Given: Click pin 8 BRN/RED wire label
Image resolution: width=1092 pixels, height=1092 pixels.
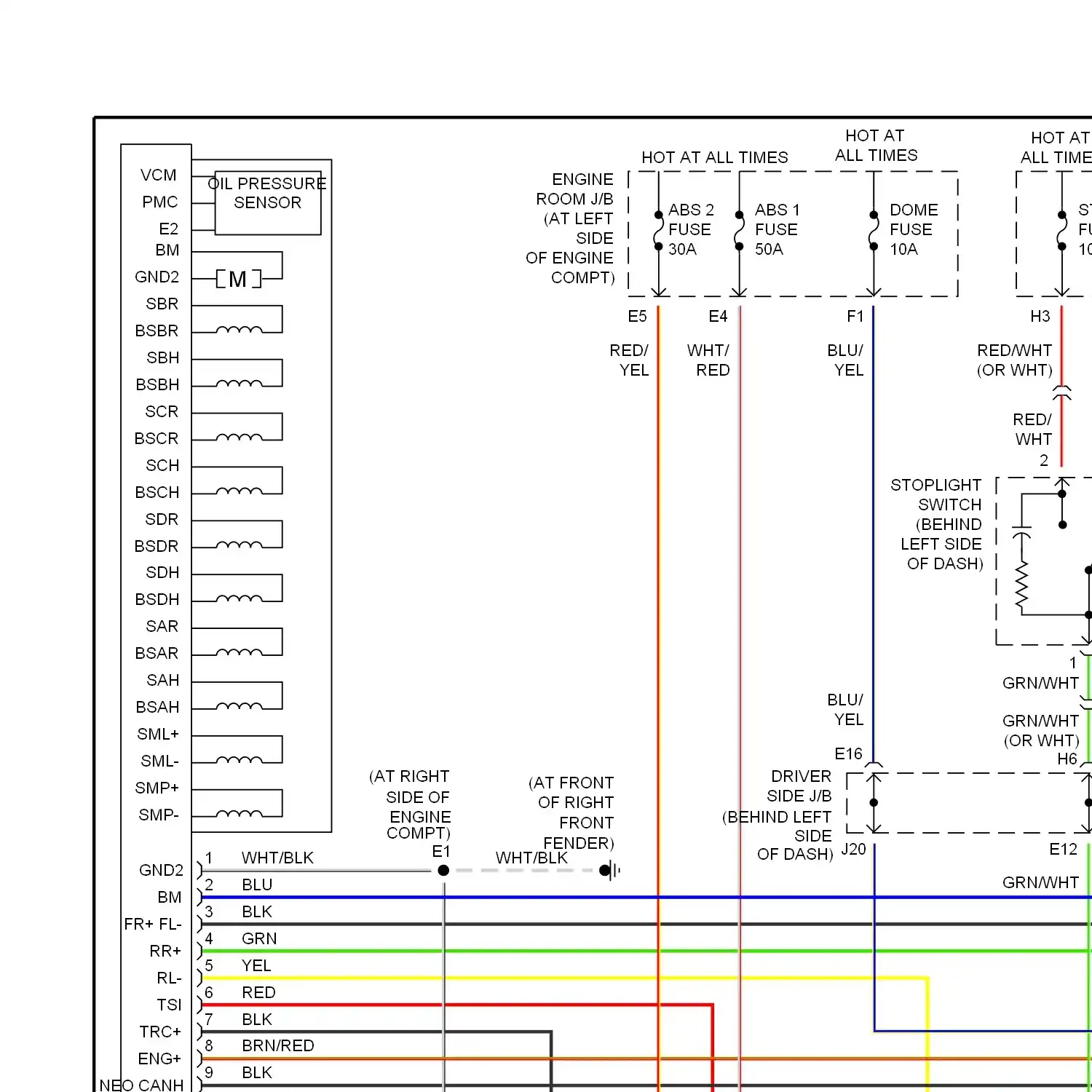Looking at the screenshot, I should pos(278,1046).
